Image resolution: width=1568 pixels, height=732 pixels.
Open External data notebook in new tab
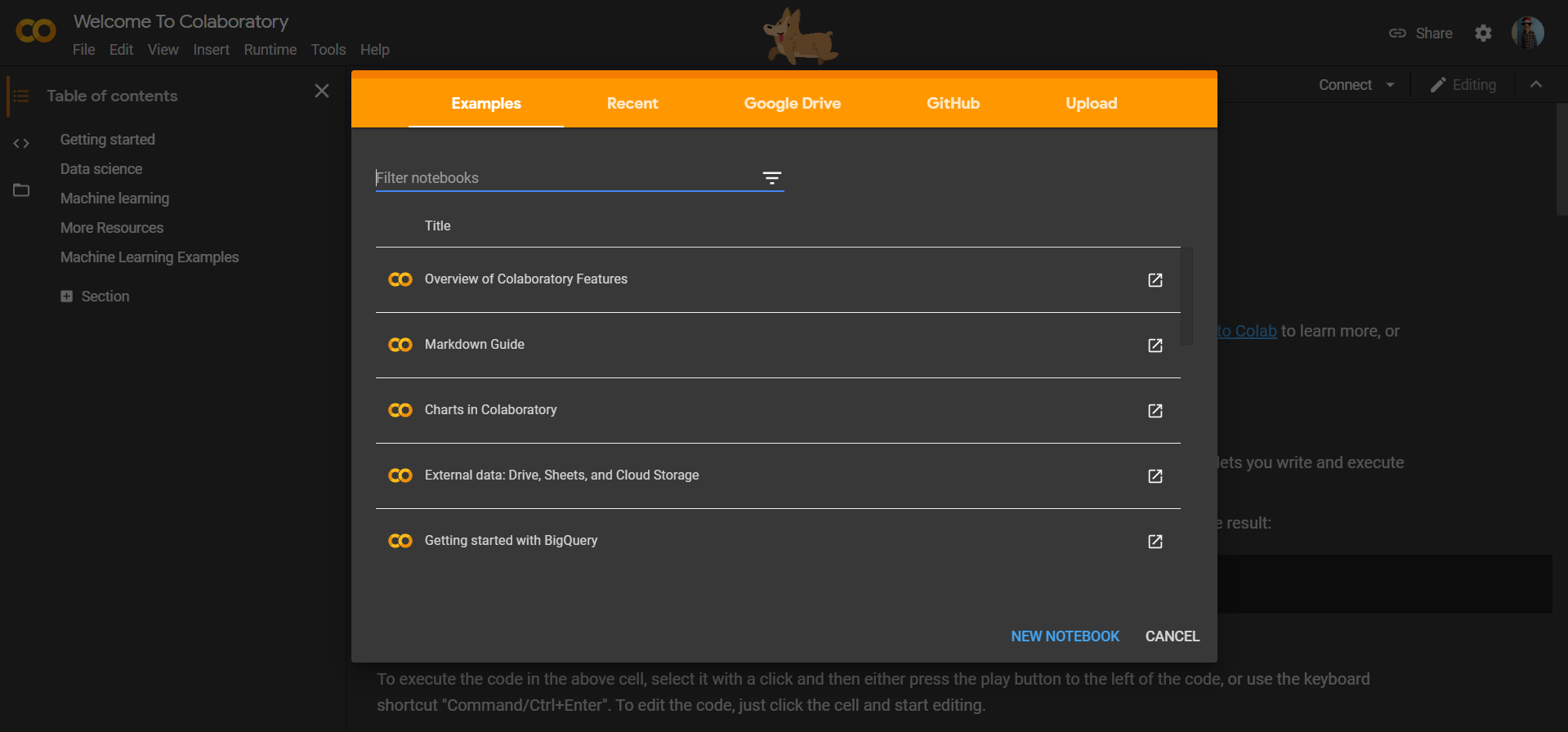pyautogui.click(x=1155, y=476)
